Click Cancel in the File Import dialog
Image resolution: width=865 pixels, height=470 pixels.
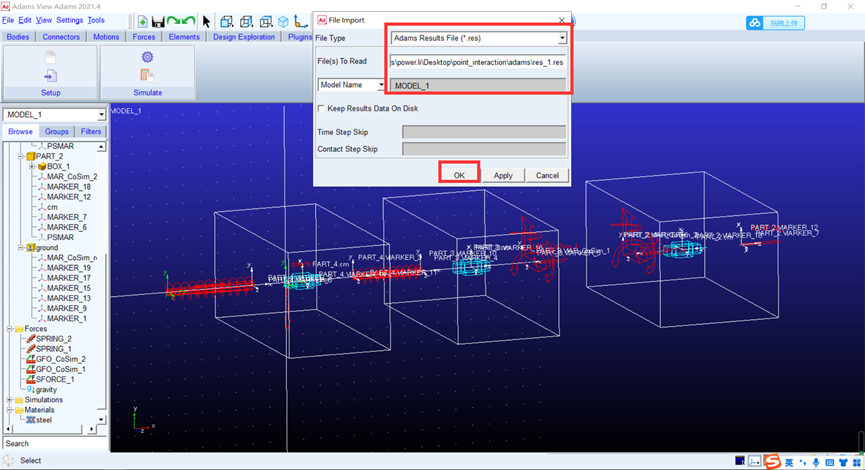pos(547,175)
